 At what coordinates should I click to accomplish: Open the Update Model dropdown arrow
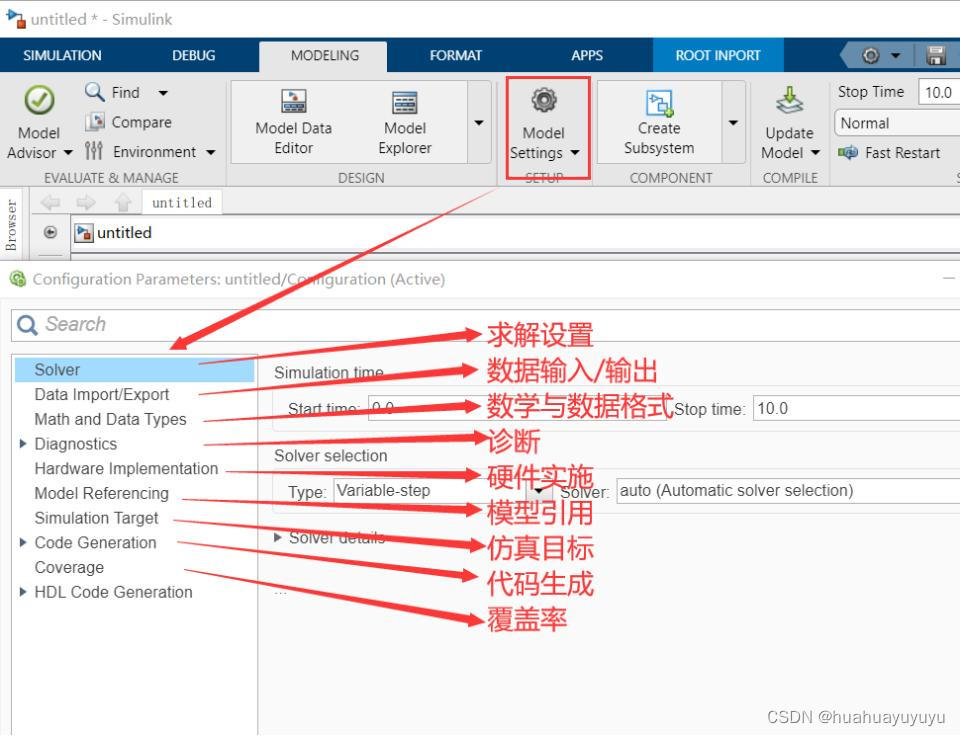[816, 152]
